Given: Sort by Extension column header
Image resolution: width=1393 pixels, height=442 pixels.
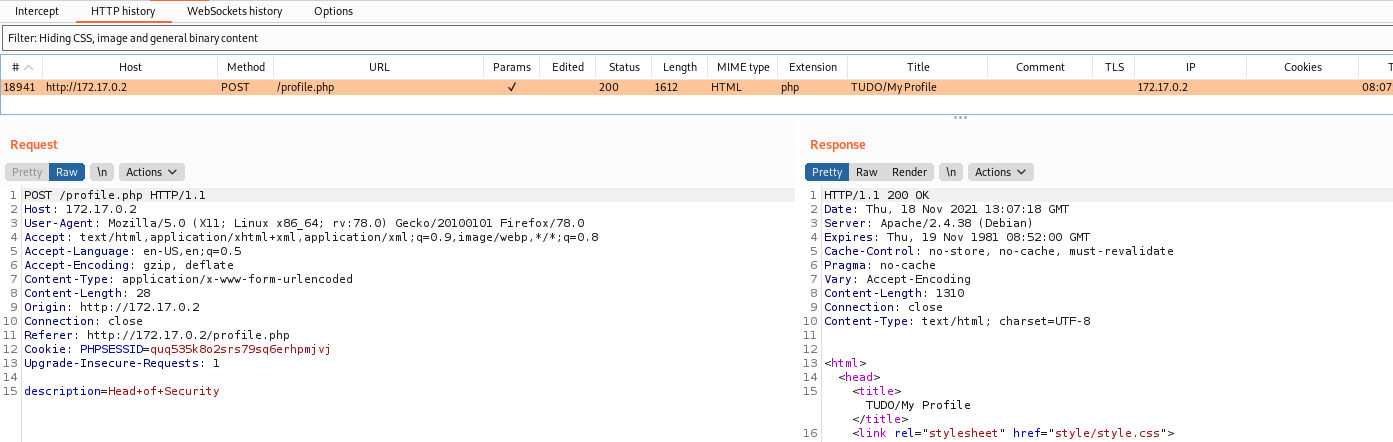Looking at the screenshot, I should (813, 67).
